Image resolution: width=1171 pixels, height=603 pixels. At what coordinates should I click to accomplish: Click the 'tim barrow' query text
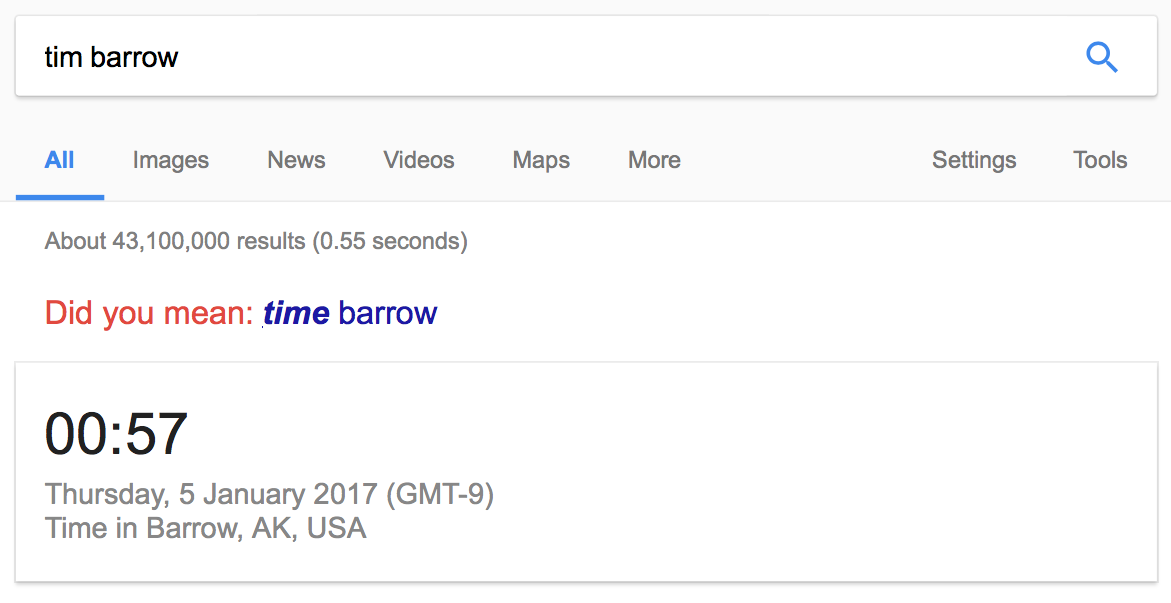111,57
